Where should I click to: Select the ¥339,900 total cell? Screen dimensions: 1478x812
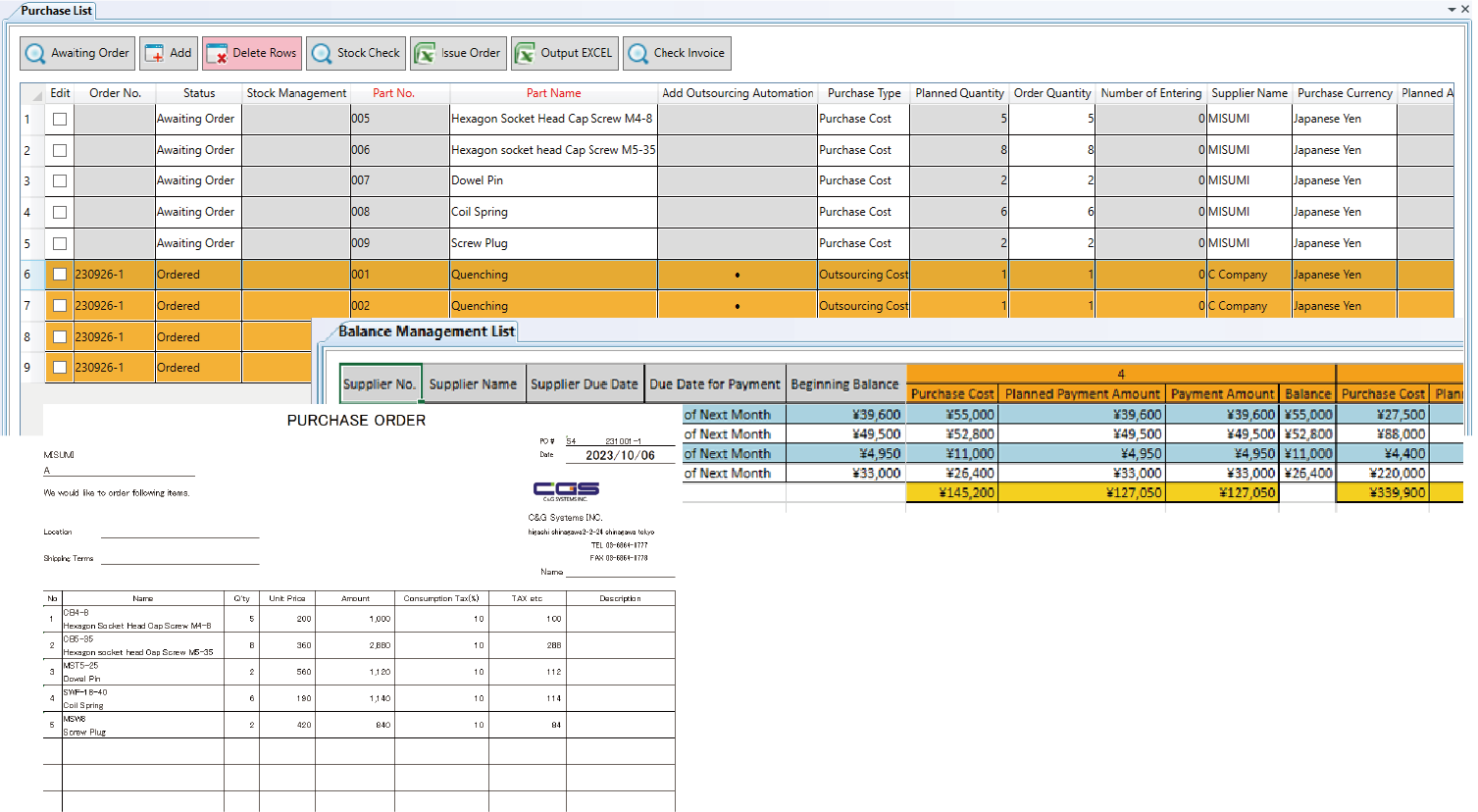(1382, 492)
